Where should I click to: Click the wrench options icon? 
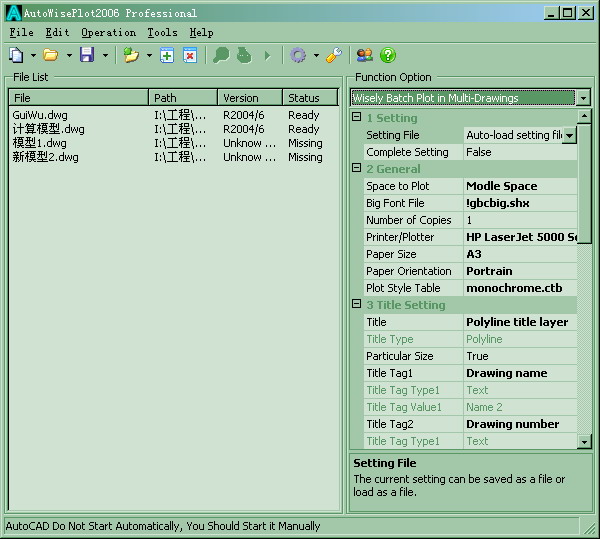pos(334,55)
